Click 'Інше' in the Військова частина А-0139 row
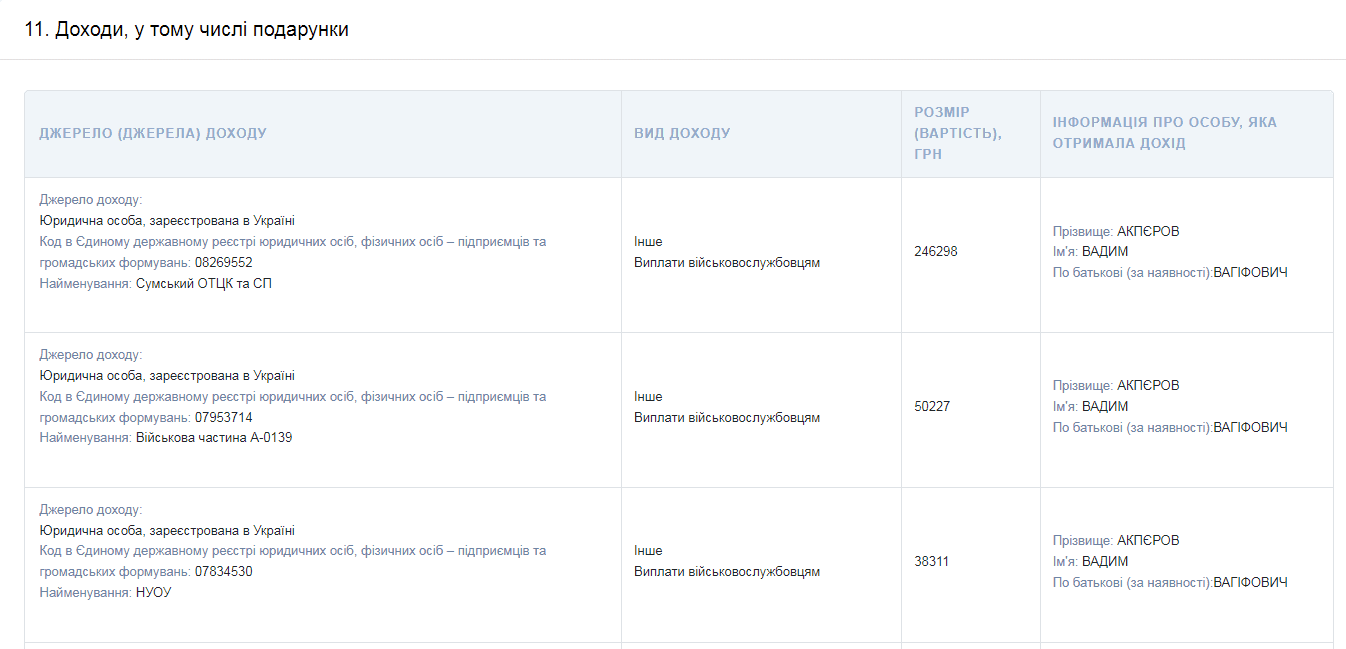 point(648,397)
